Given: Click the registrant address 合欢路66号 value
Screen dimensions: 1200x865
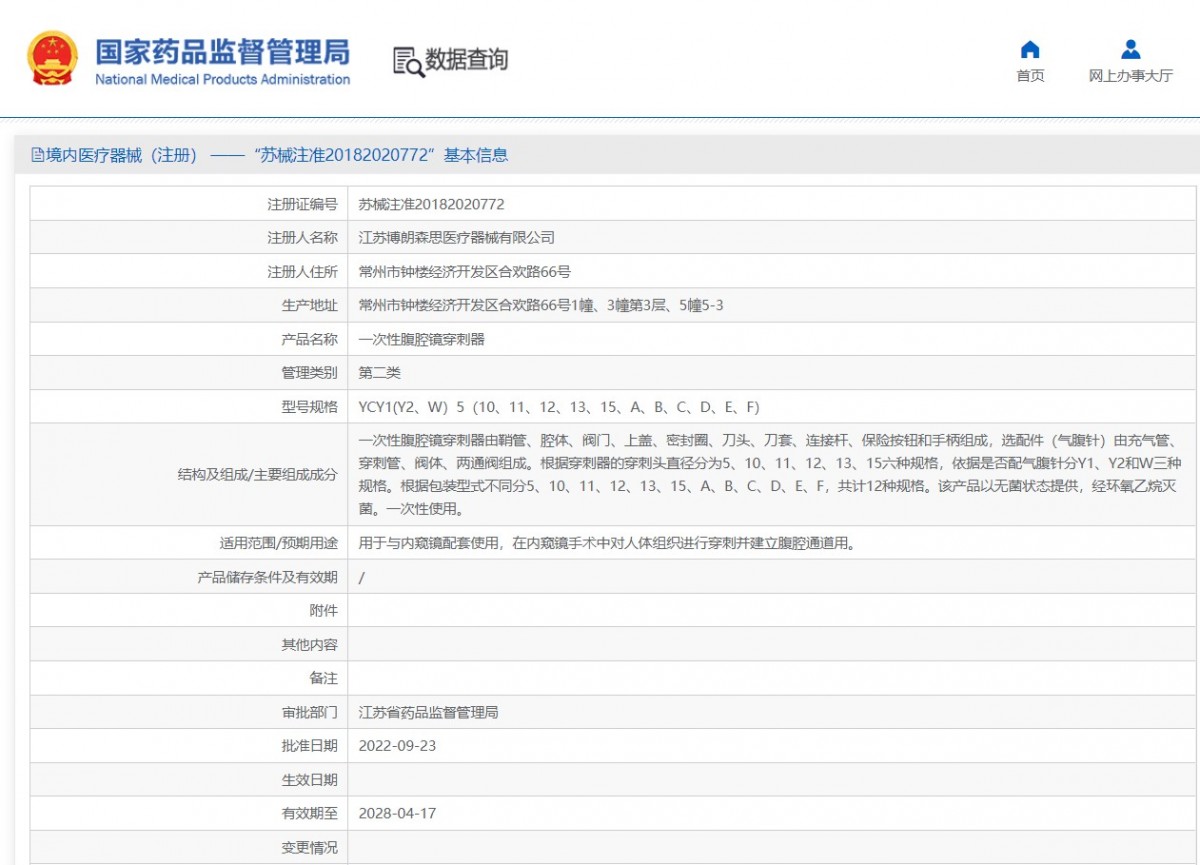Looking at the screenshot, I should click(464, 272).
